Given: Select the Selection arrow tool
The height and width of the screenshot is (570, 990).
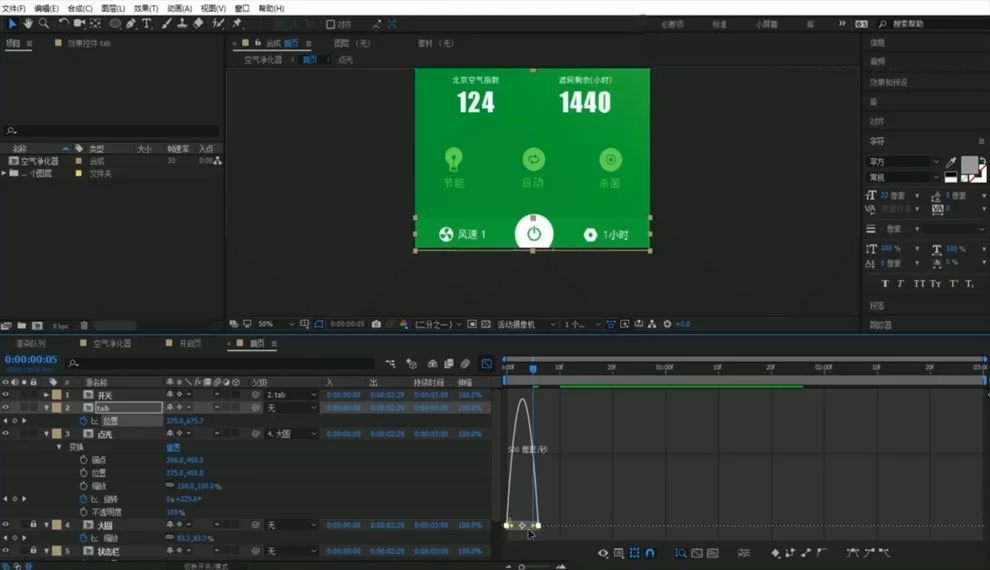Looking at the screenshot, I should click(x=12, y=24).
